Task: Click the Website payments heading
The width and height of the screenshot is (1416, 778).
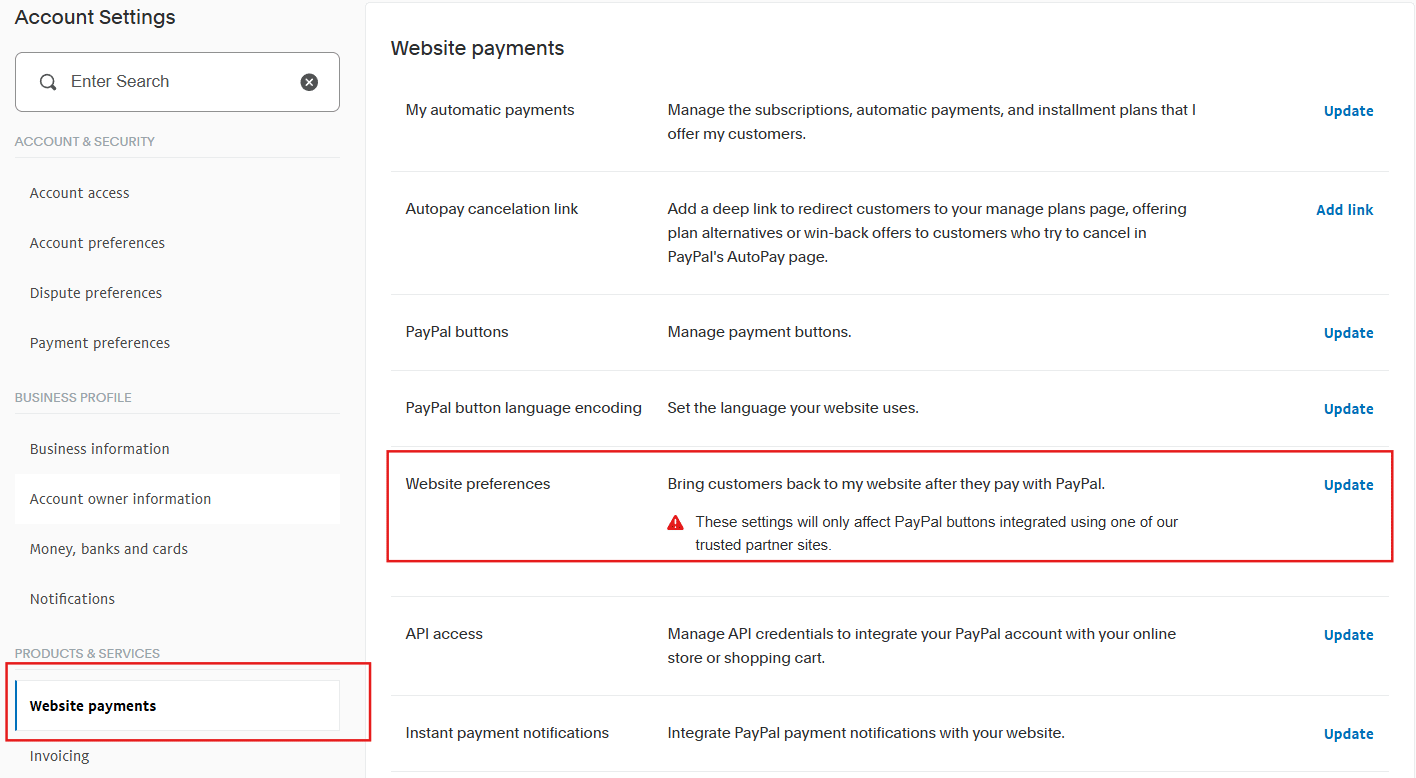Action: (x=478, y=48)
